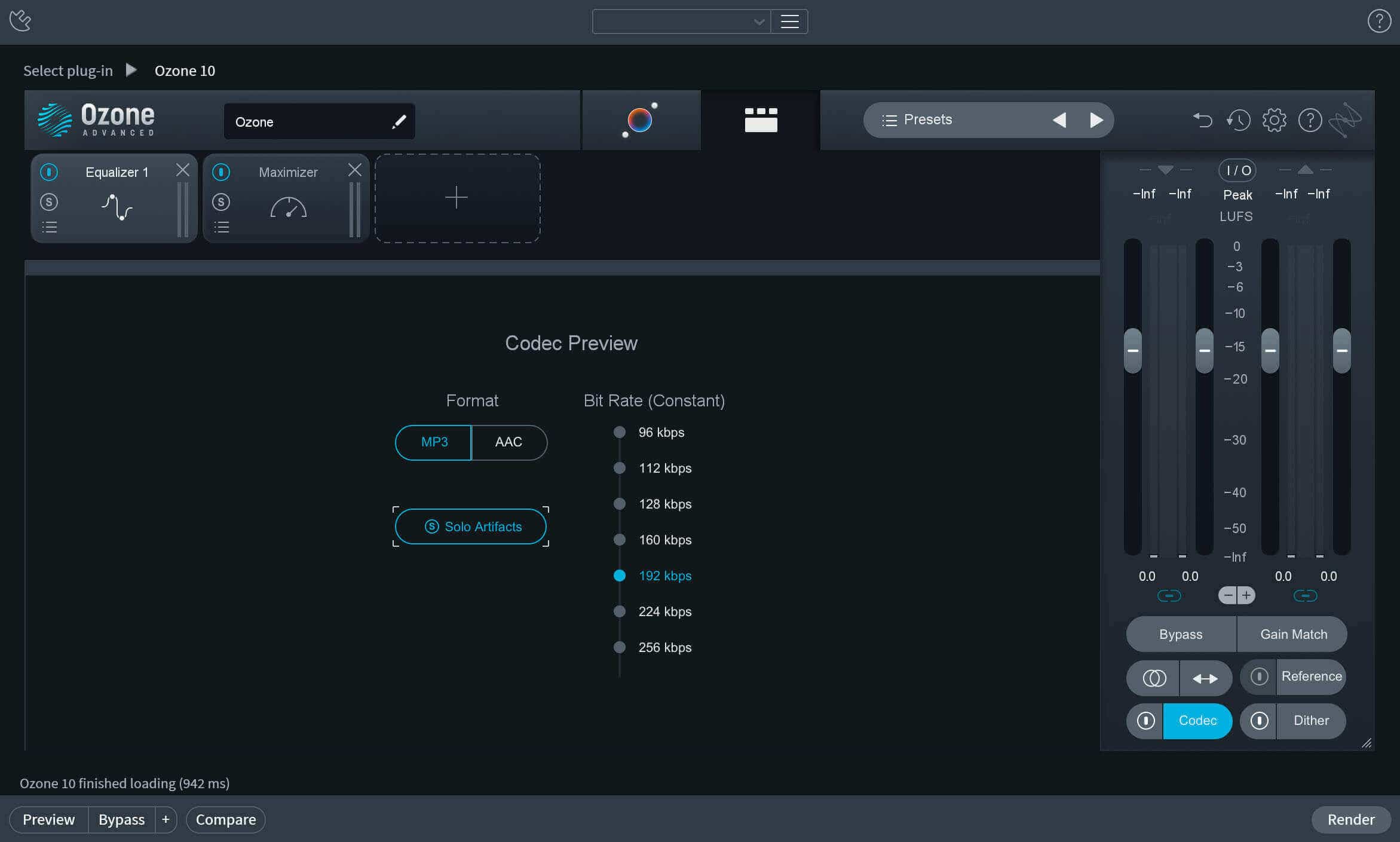The image size is (1400, 842).
Task: Open the undo history clock icon
Action: pyautogui.click(x=1239, y=120)
